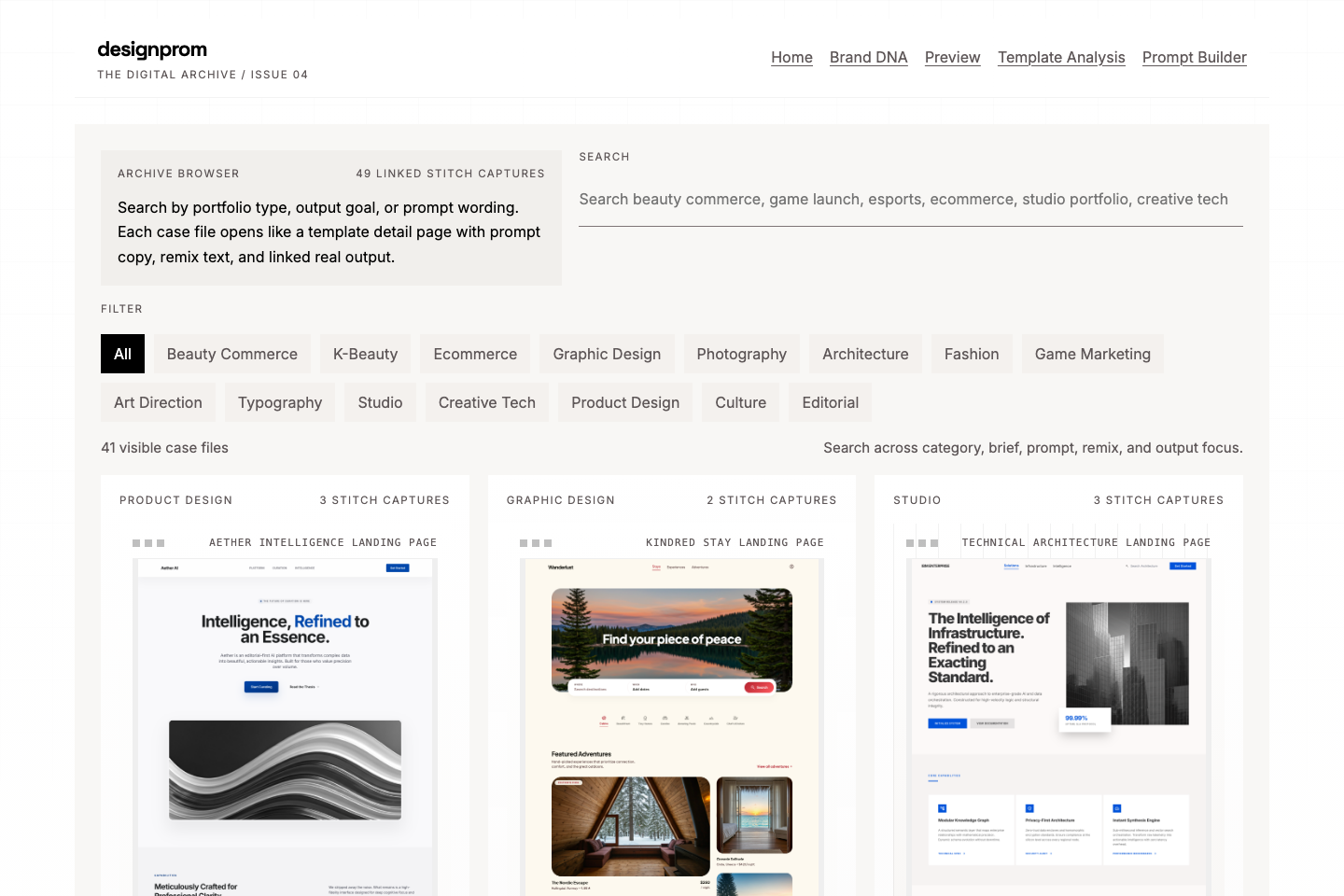1344x896 pixels.
Task: Click the "ARCHIVE BROWSER" heading
Action: tap(178, 174)
